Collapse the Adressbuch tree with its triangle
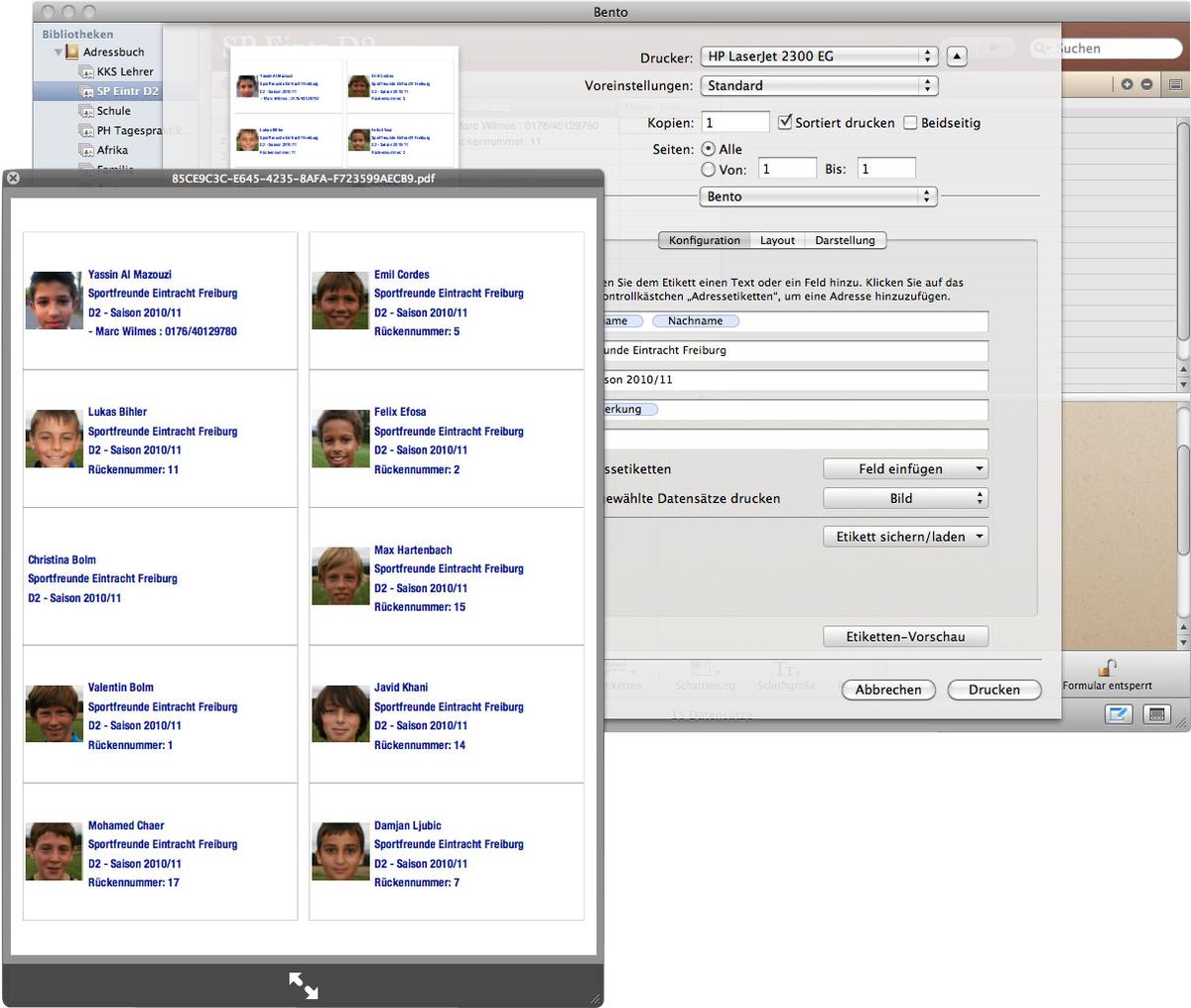This screenshot has height=1008, width=1191. pos(59,52)
